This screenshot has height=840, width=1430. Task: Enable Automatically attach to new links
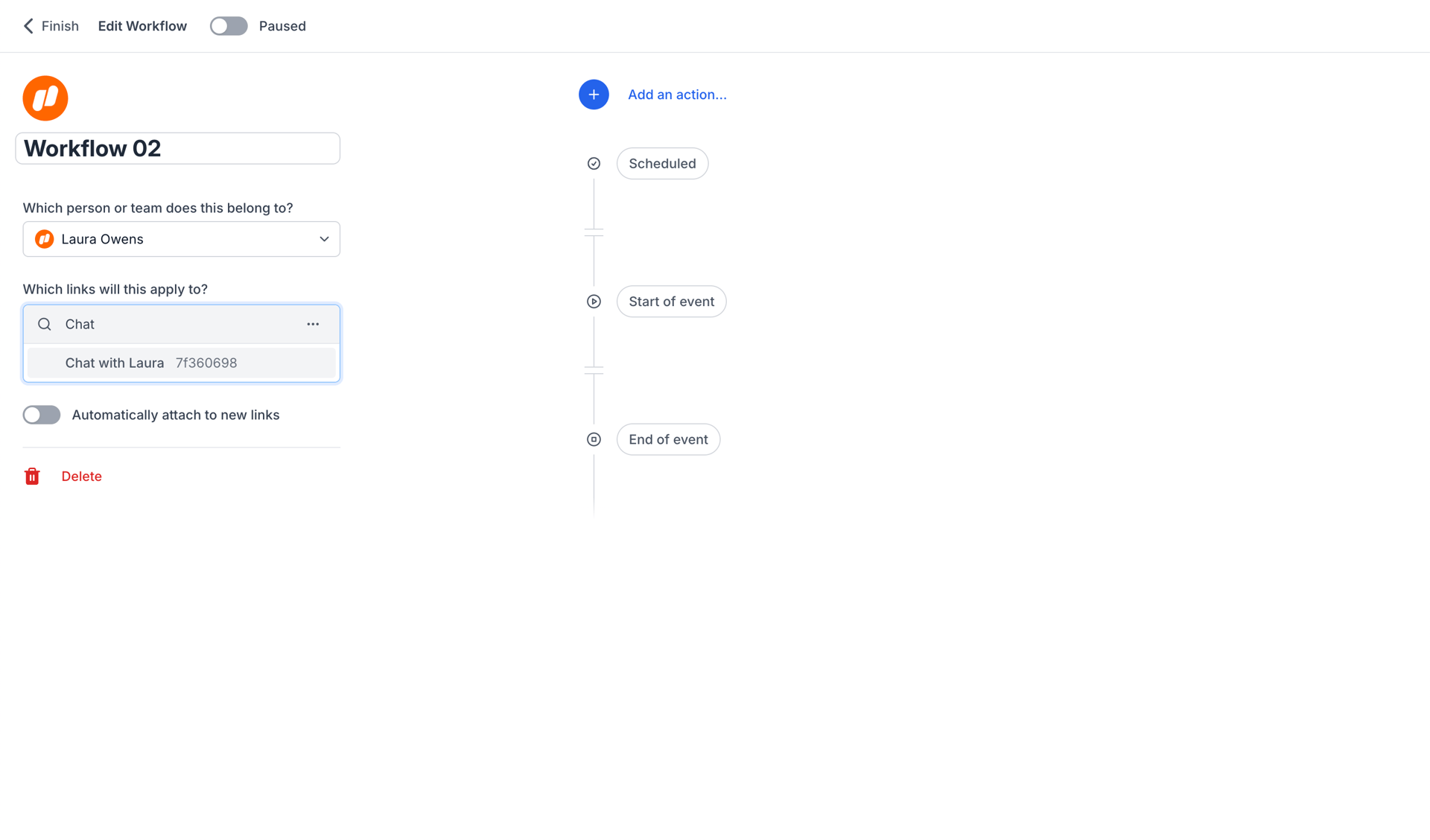41,415
